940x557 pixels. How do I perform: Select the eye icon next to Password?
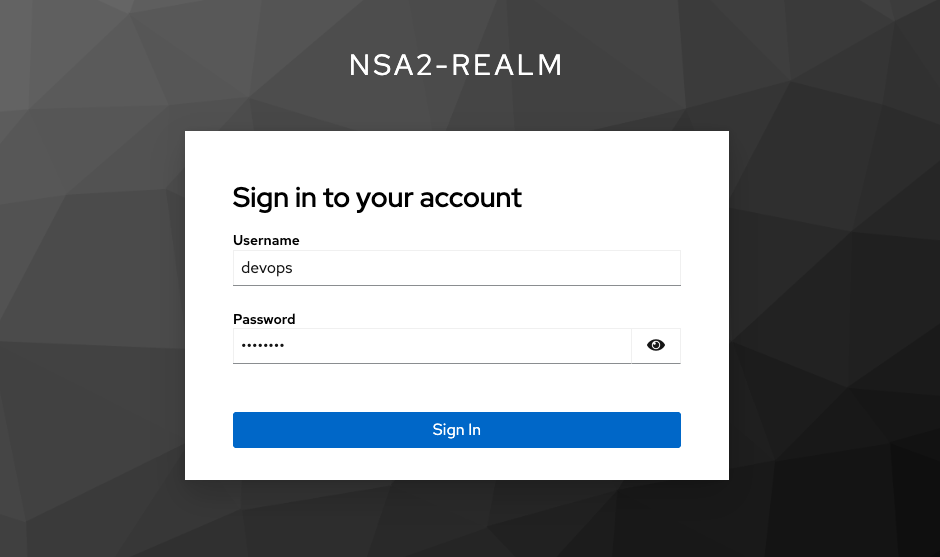[656, 345]
